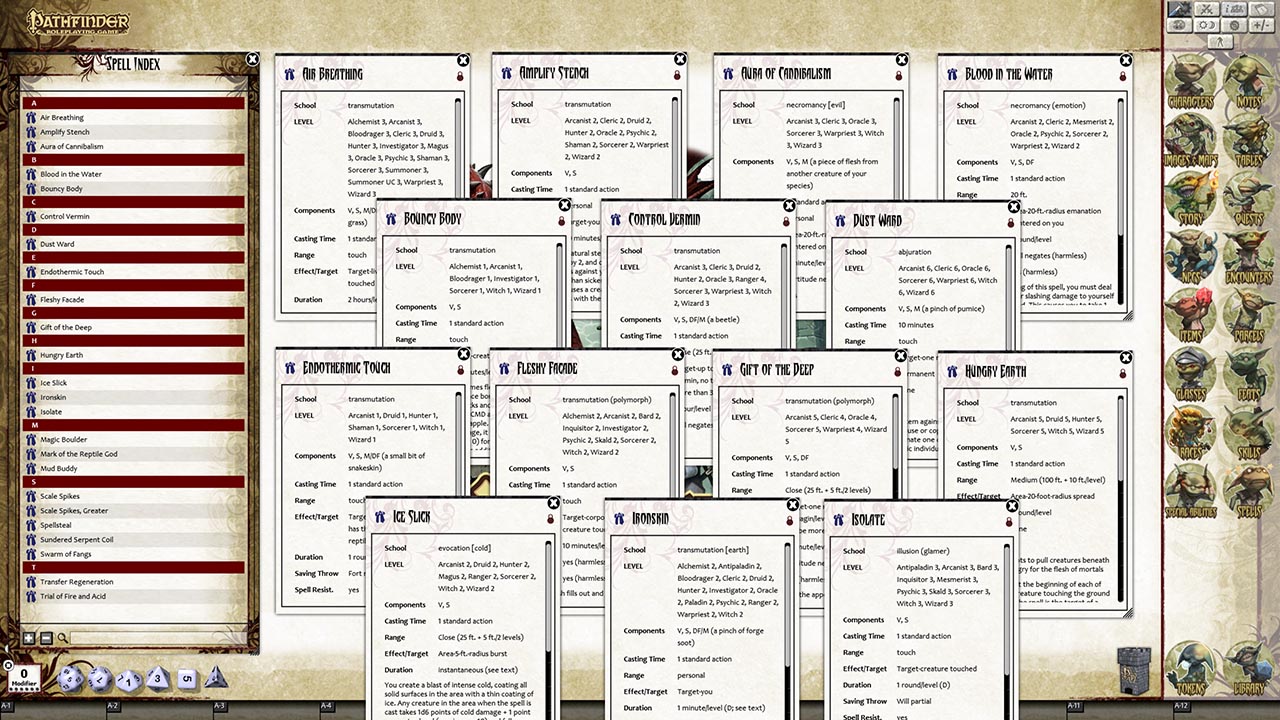Open the Notes sidebar button
Screen dimensions: 1280x720
tap(1247, 80)
